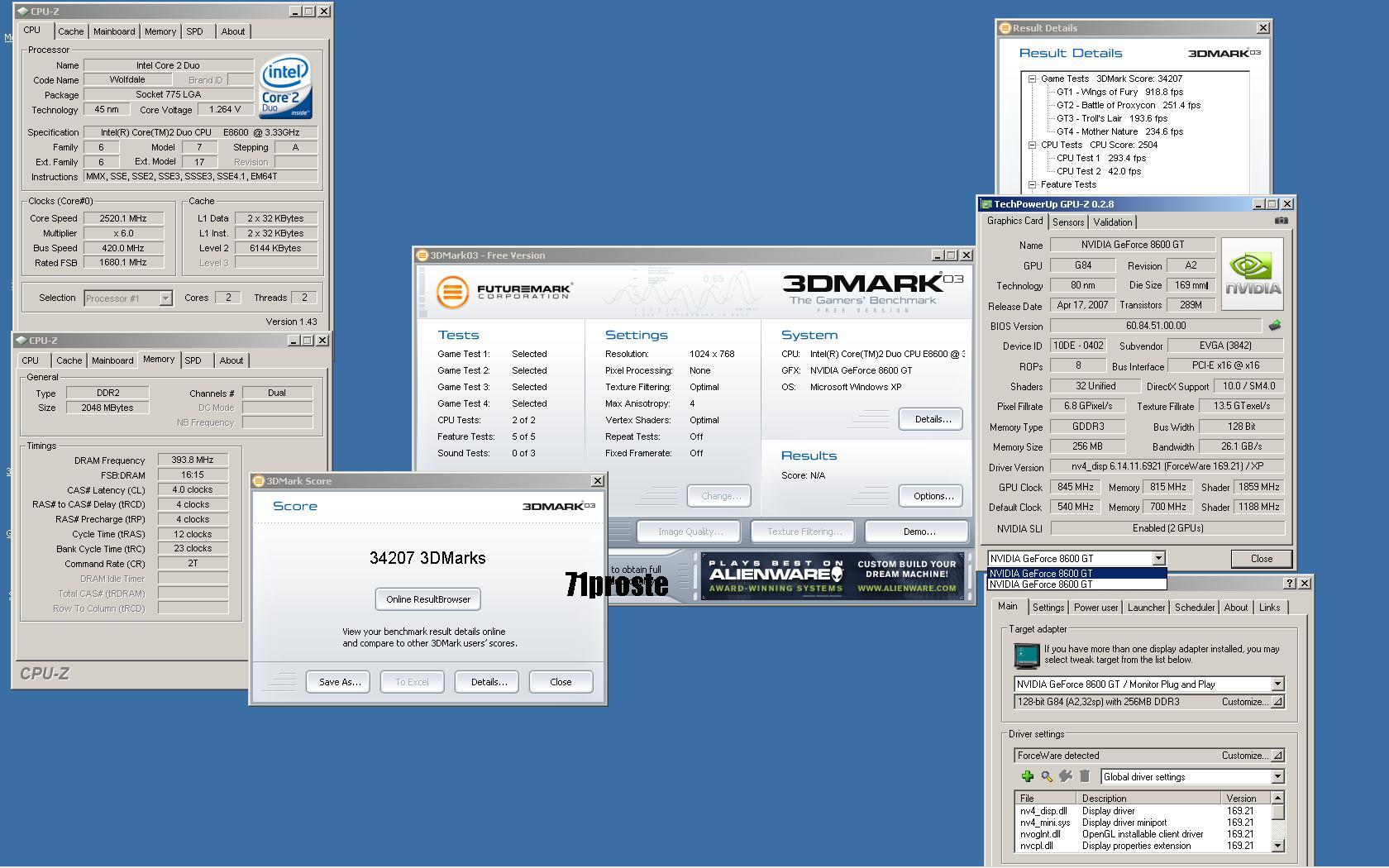The width and height of the screenshot is (1389, 868).
Task: Select the nv4_mini.sys row in the file list
Action: [x=1143, y=823]
